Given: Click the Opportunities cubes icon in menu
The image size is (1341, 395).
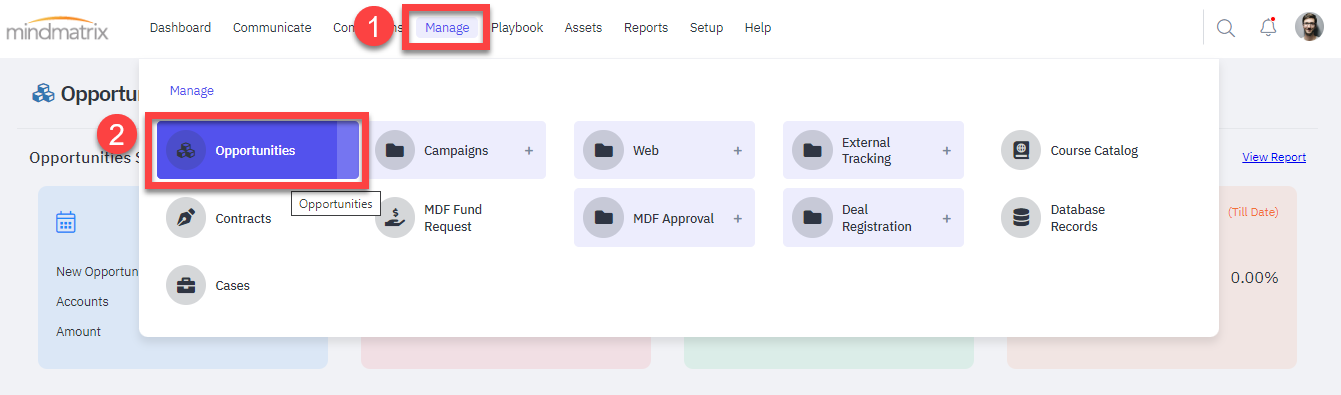Looking at the screenshot, I should click(x=186, y=151).
